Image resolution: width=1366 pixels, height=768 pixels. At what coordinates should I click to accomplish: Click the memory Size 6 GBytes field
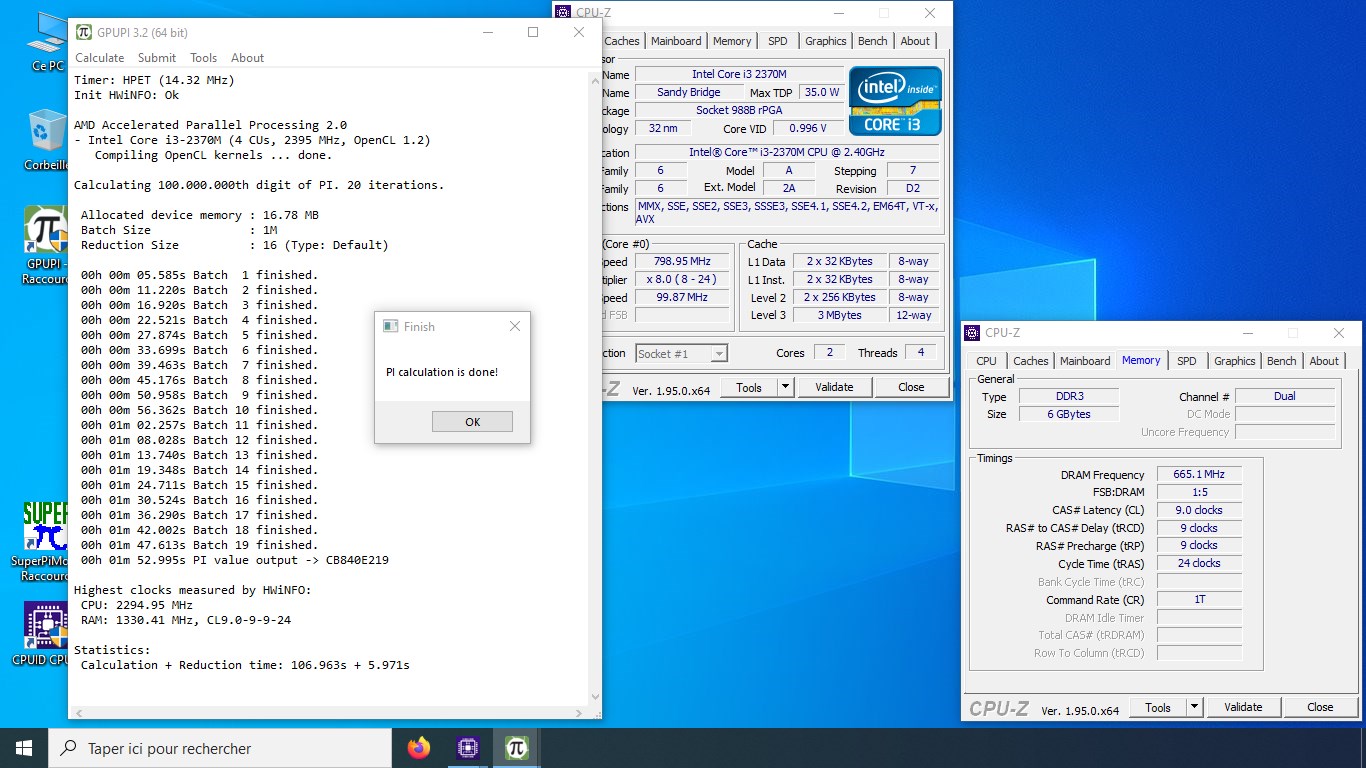[x=1068, y=414]
